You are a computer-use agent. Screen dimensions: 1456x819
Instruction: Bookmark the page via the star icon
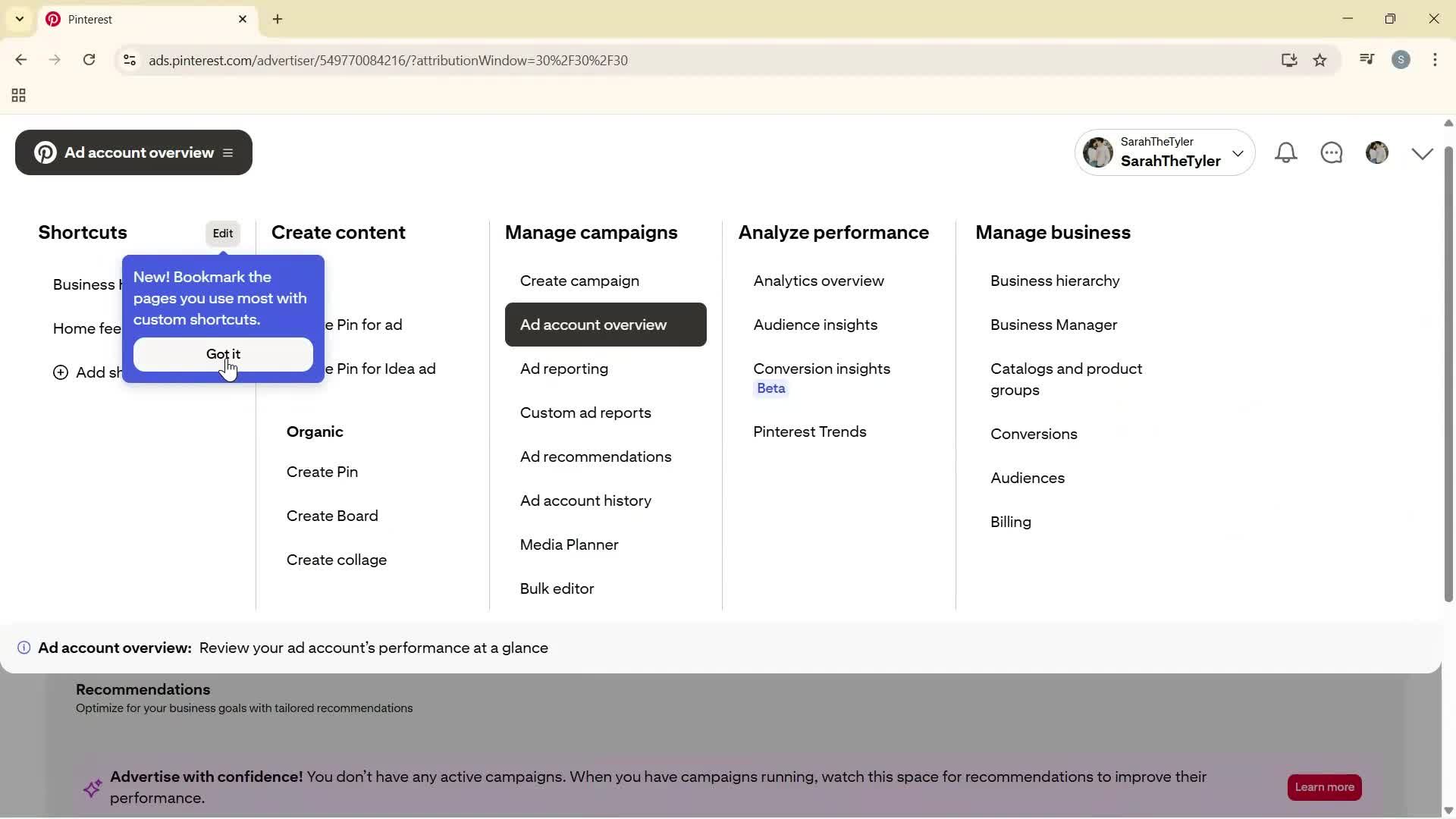click(1320, 60)
